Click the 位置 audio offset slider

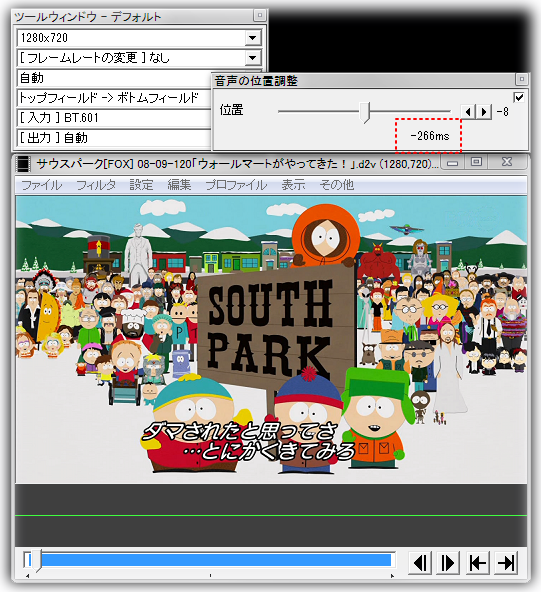coord(364,111)
